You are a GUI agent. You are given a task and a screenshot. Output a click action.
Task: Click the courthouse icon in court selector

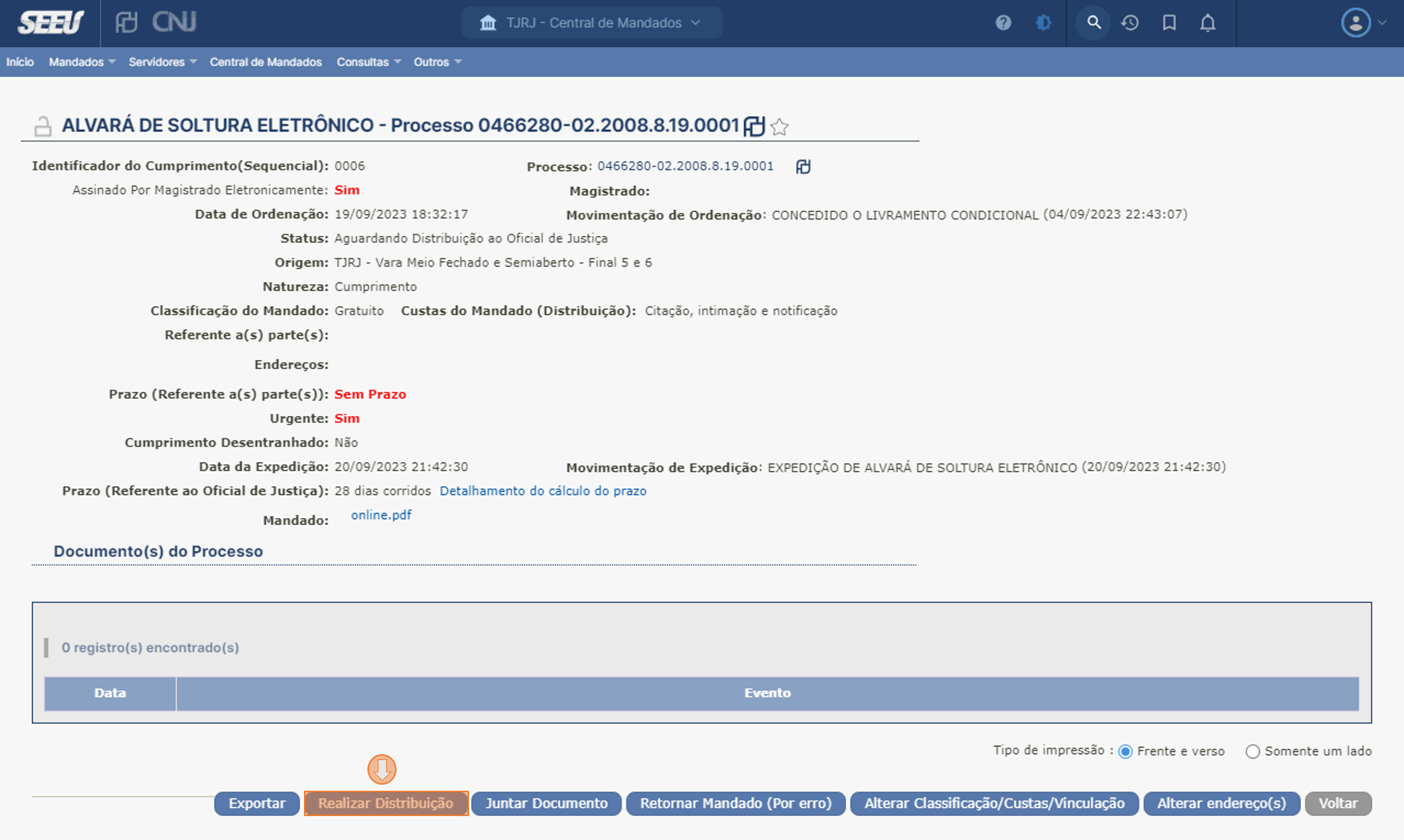tap(488, 22)
